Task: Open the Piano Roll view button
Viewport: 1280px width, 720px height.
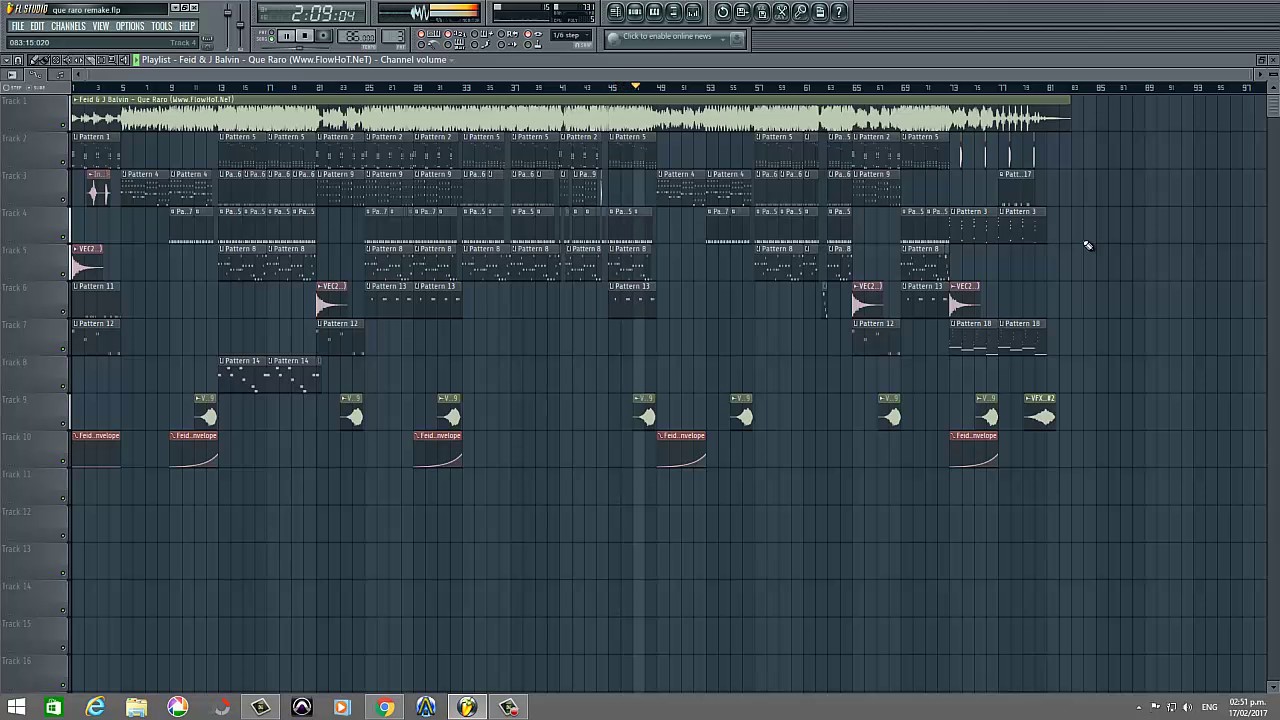Action: click(654, 12)
